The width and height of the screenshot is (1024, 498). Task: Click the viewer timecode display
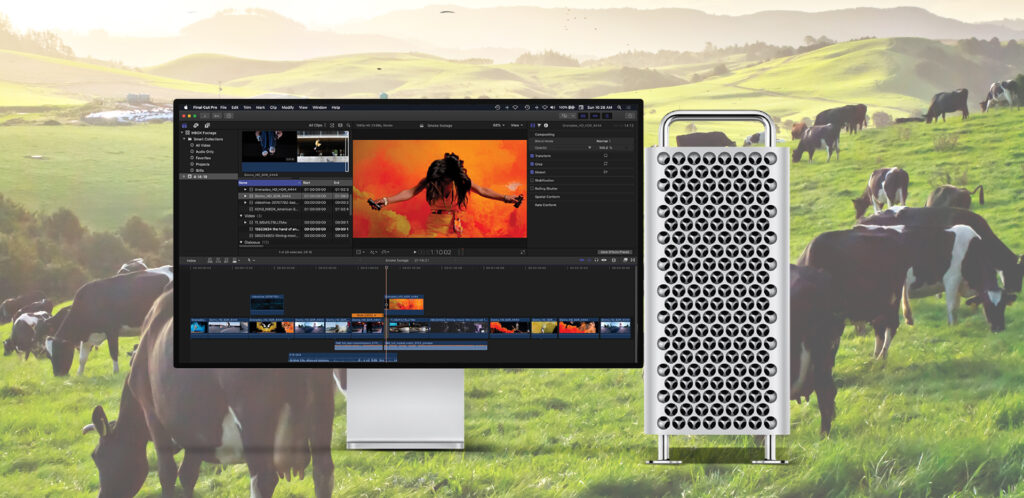click(x=435, y=252)
